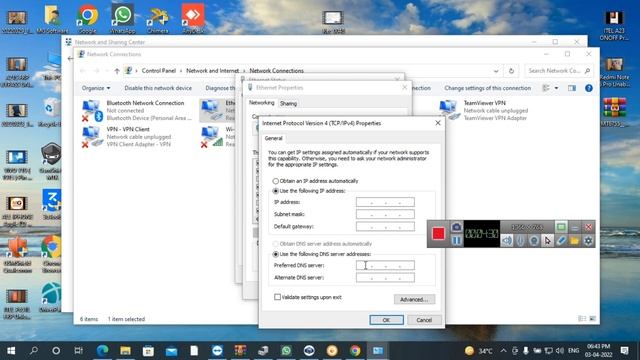Click the change view icon in toolbar
Screen dimensions: 640x360
[x=546, y=88]
